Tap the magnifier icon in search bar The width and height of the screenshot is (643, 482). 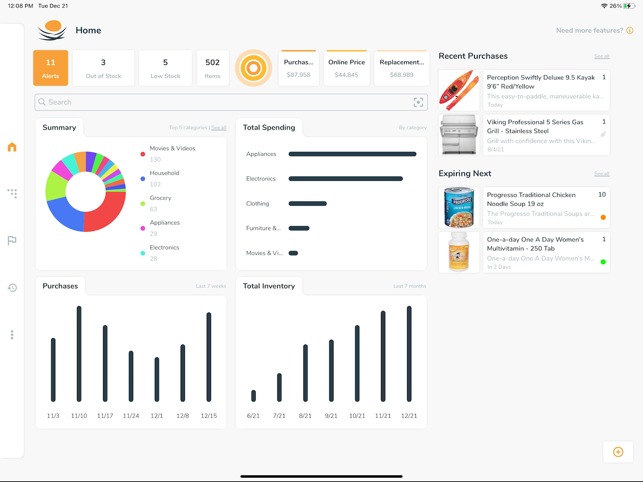coord(41,102)
